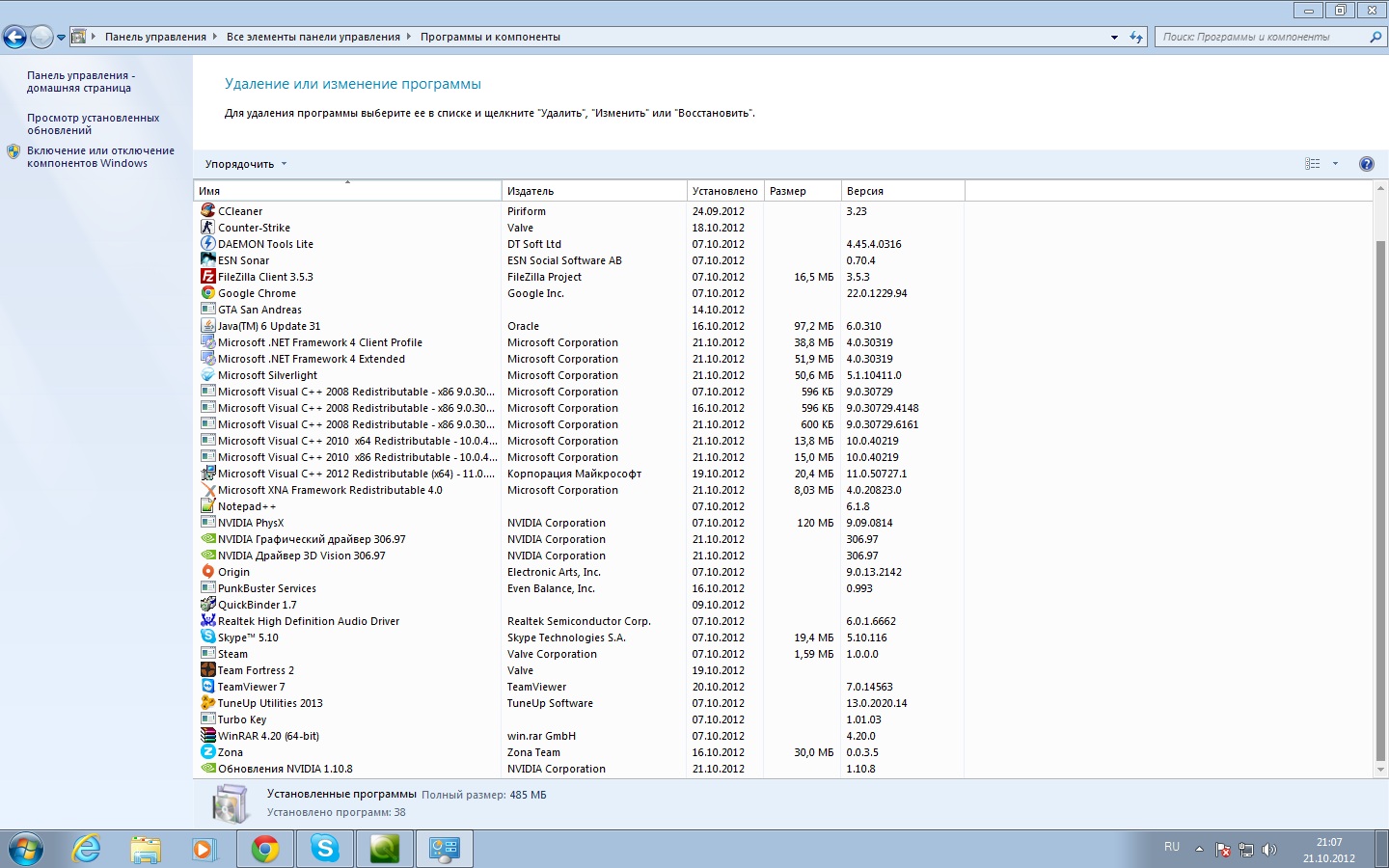
Task: Click Корпорация Майкрософт publisher cell
Action: pyautogui.click(x=574, y=473)
